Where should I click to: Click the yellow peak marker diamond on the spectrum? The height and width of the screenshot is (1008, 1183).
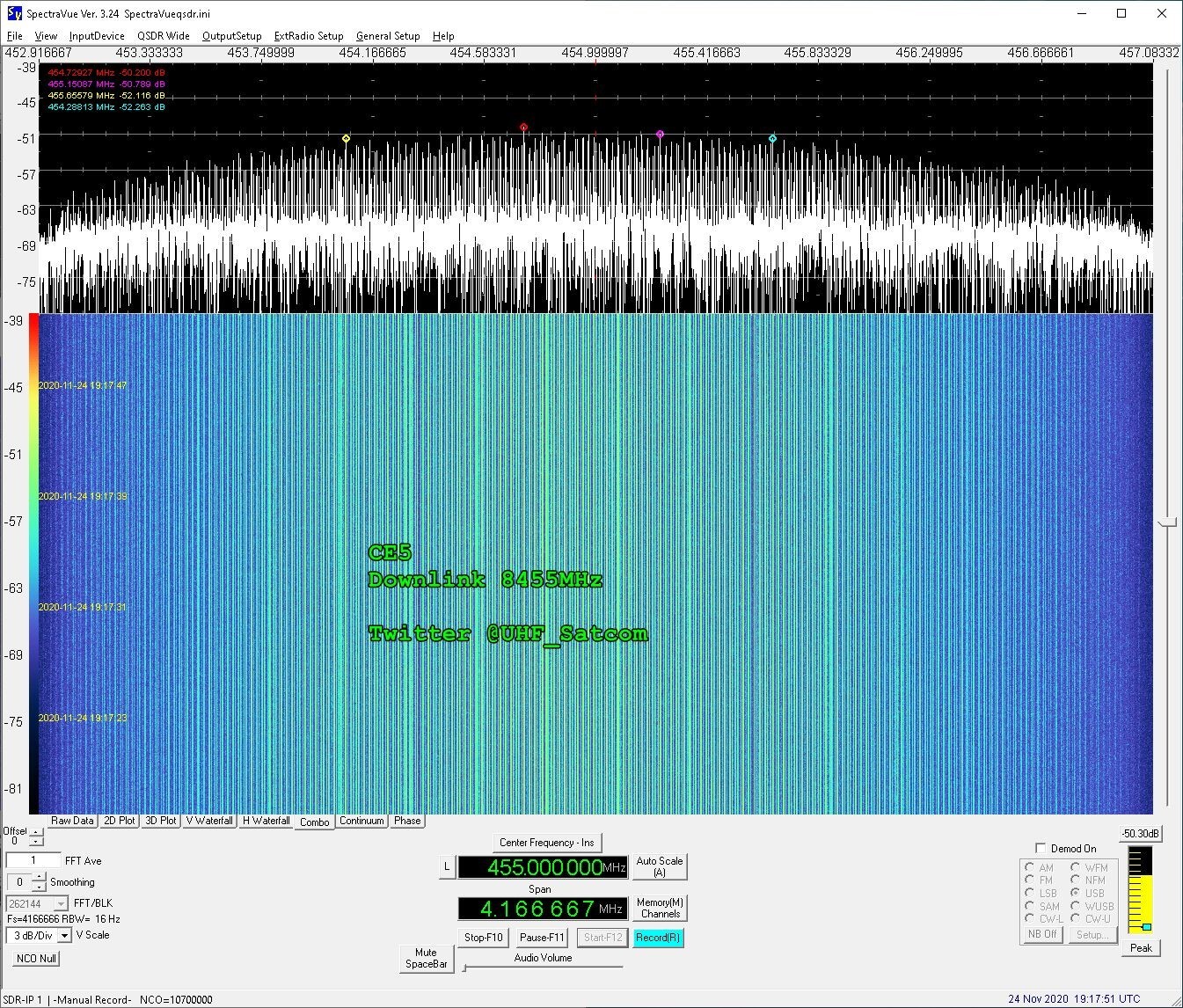tap(346, 139)
